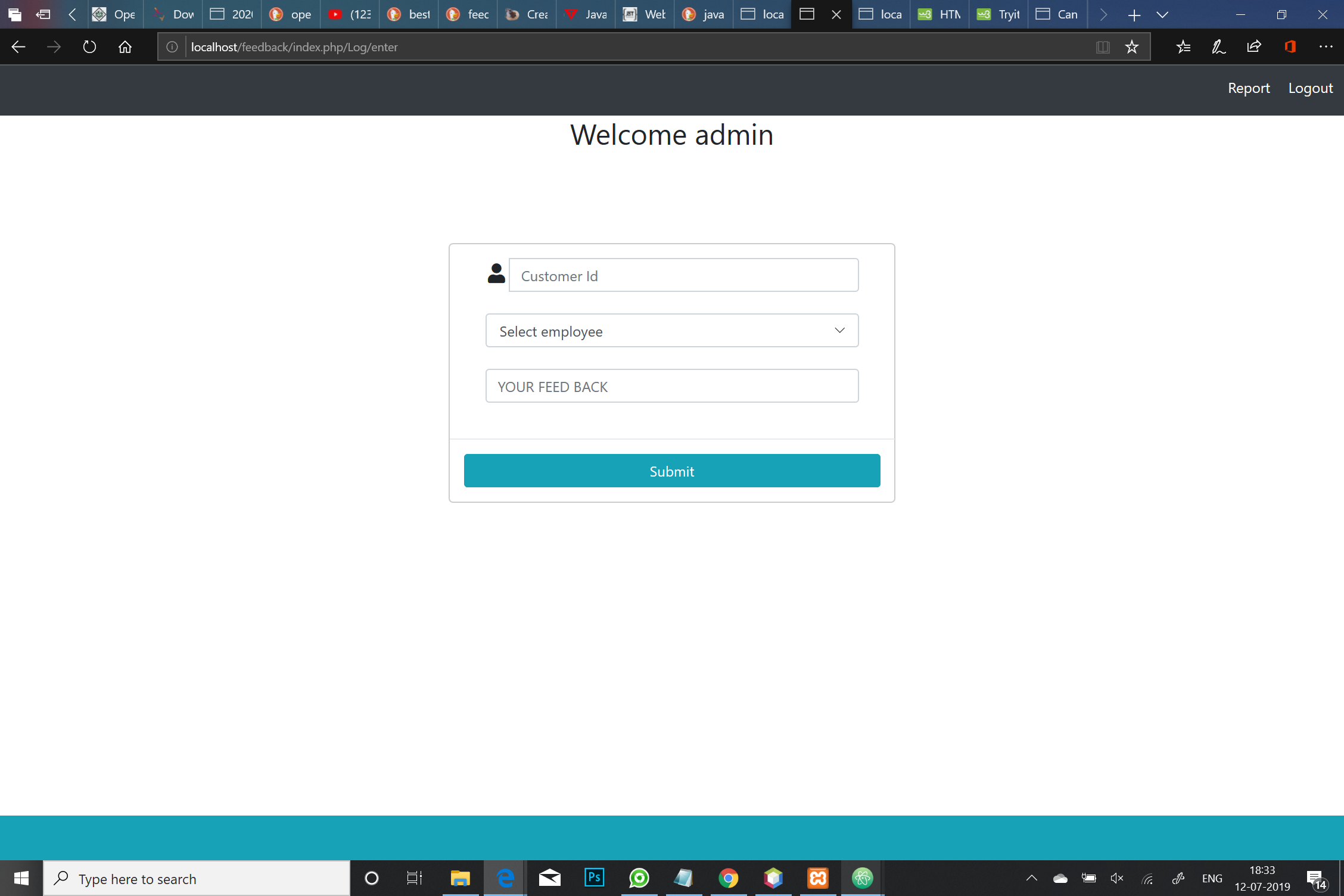
Task: Focus the Customer Id input field
Action: point(683,275)
